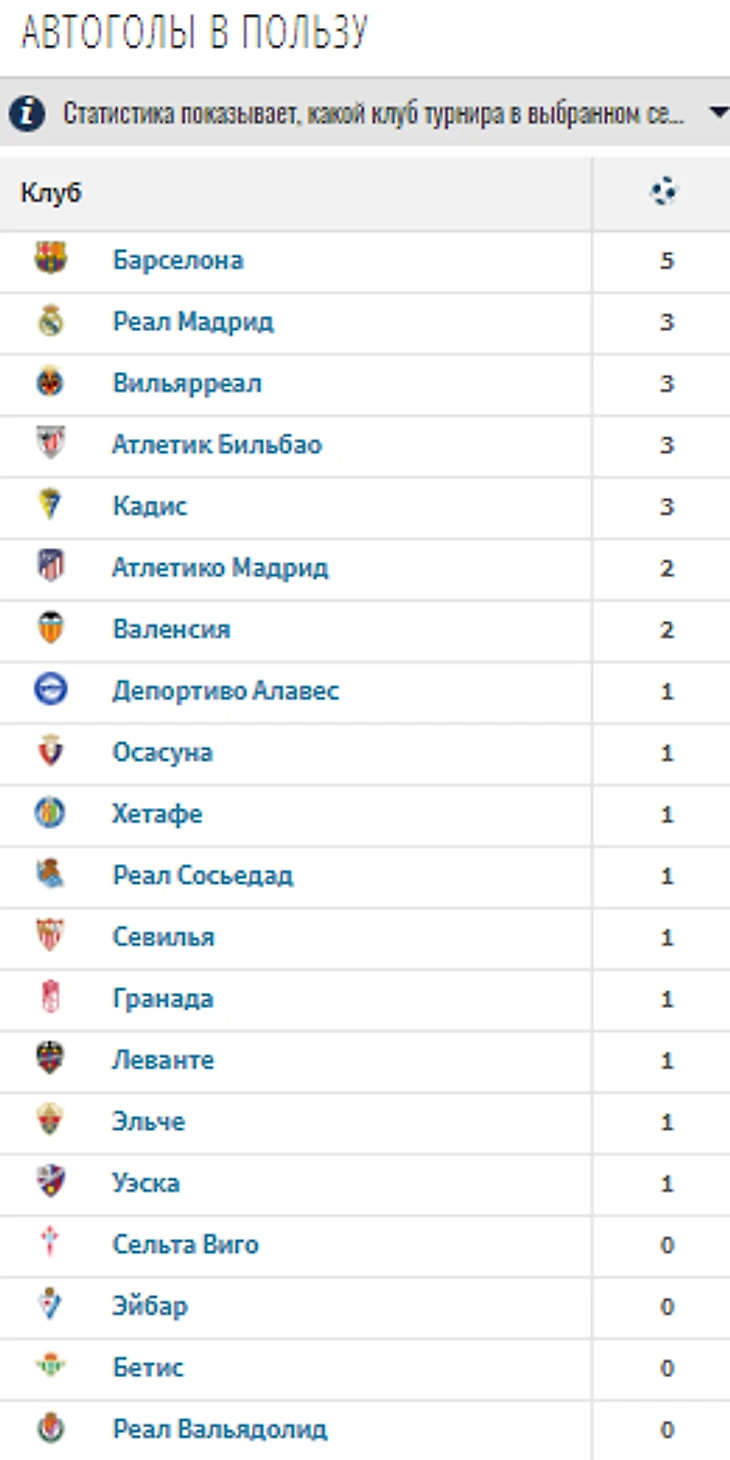Click the Sevilla crest icon
Viewport: 730px width, 1460px height.
(50, 937)
